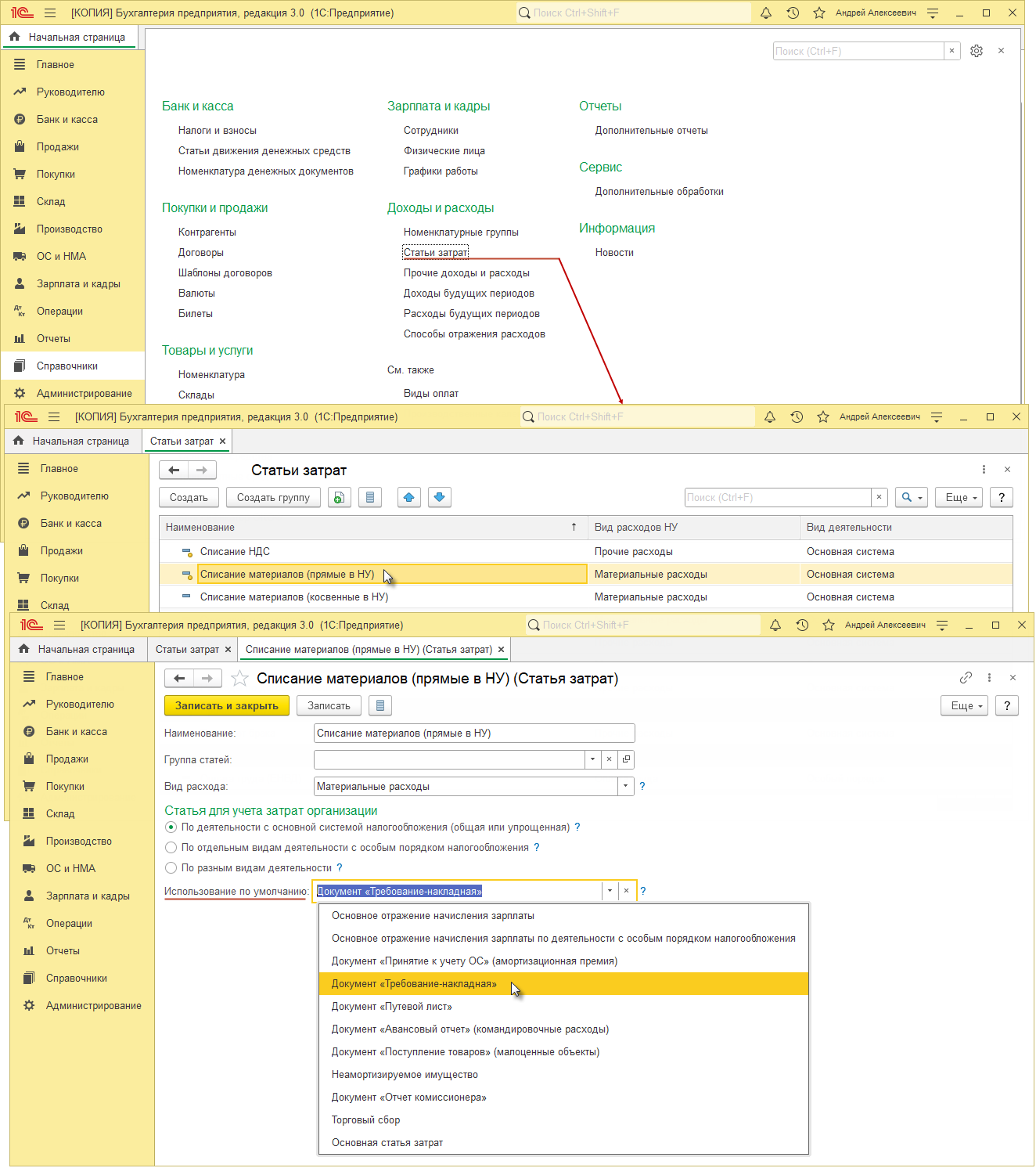
Task: Click hamburger menu icon in top window
Action: point(50,13)
